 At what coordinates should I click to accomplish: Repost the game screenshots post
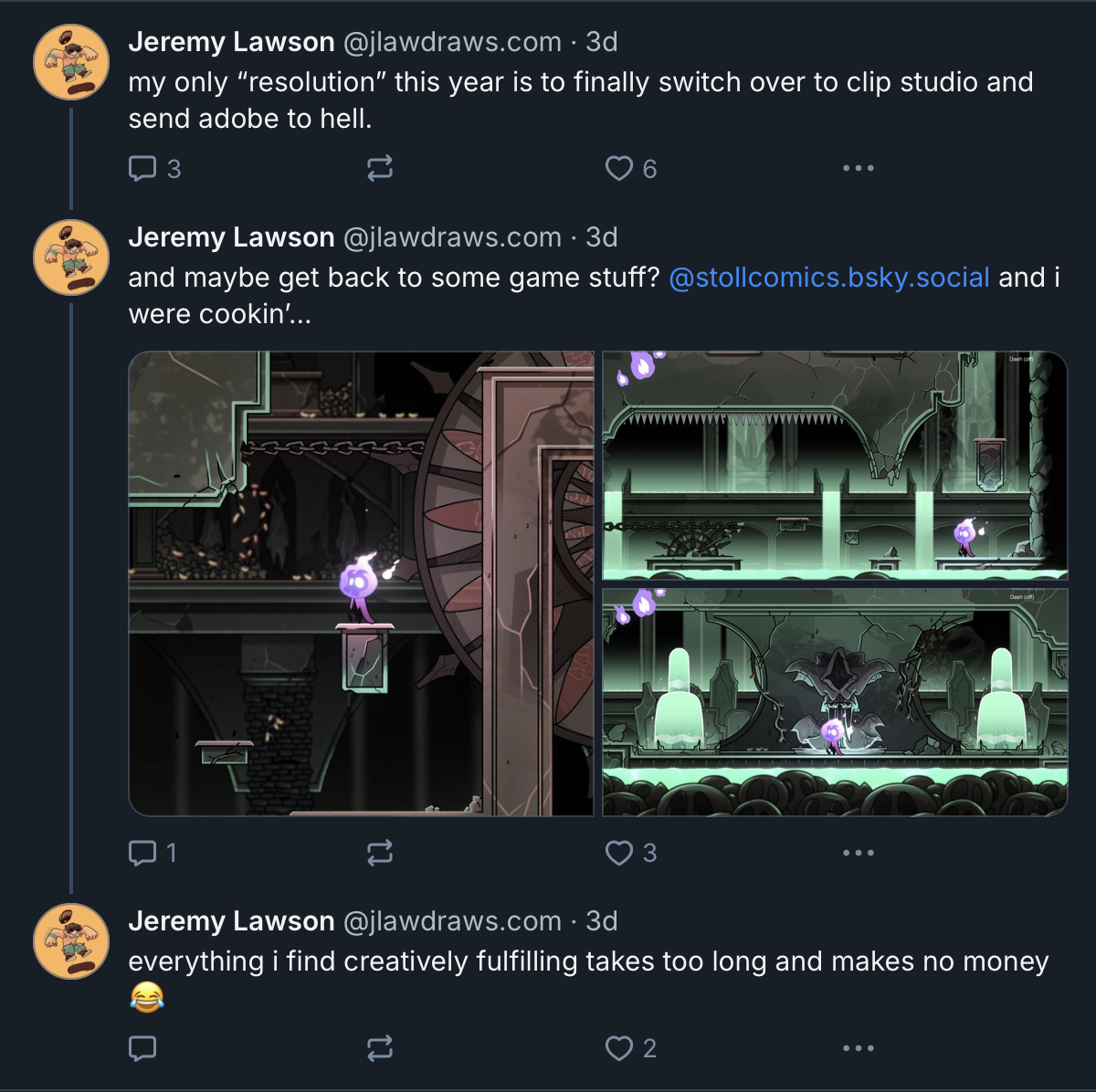(380, 854)
